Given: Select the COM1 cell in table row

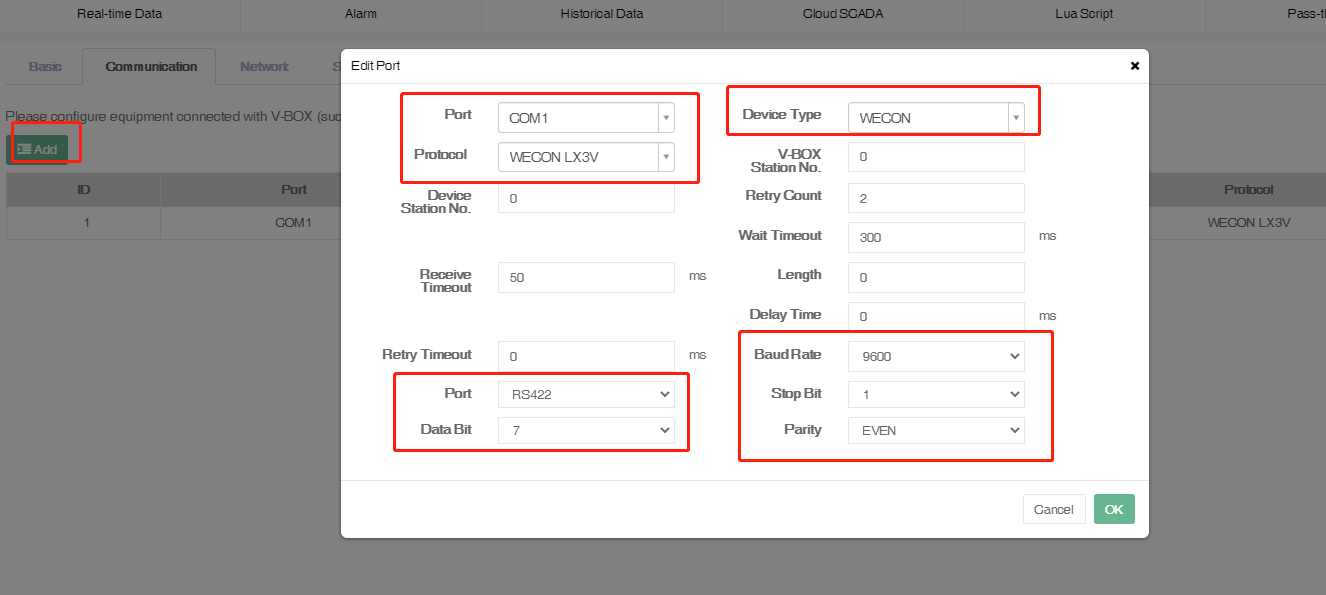Looking at the screenshot, I should point(294,223).
